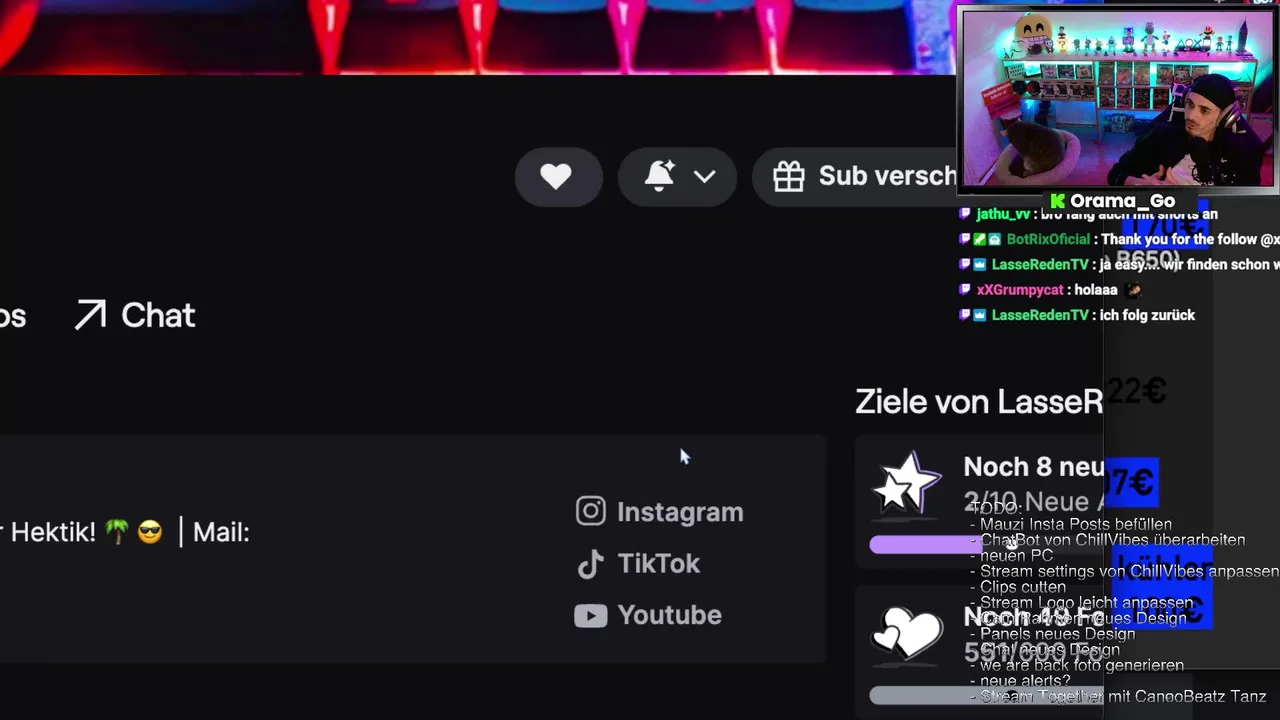Click the heart follow button
The height and width of the screenshot is (720, 1280).
pyautogui.click(x=558, y=177)
